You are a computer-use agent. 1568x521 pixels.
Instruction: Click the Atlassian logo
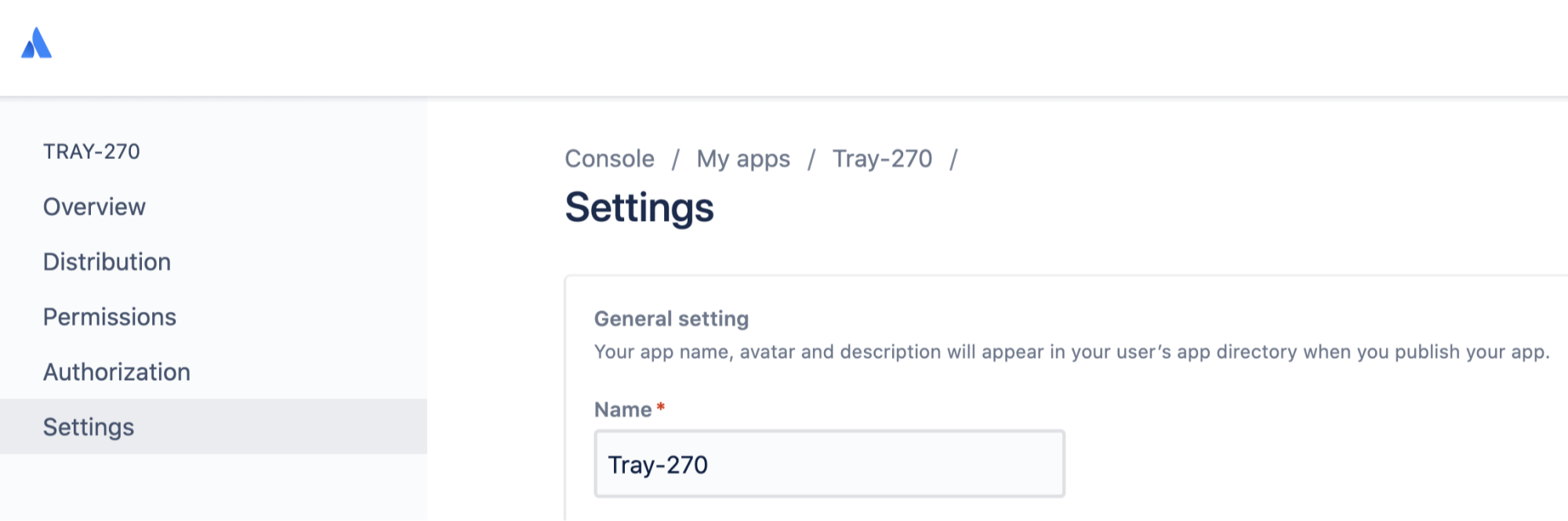tap(36, 44)
